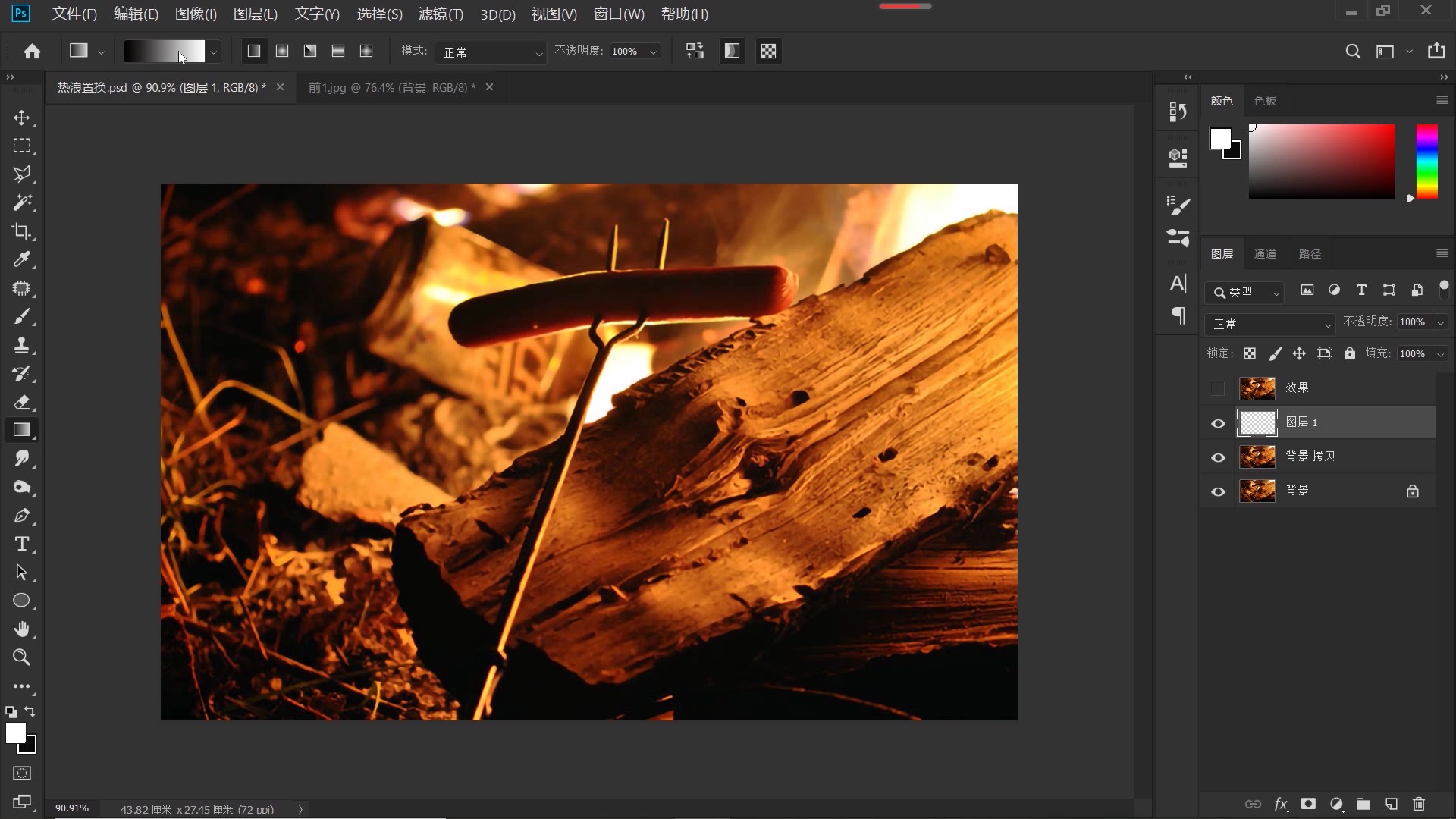The image size is (1456, 819).
Task: Click the delete layer trash icon
Action: point(1419,804)
